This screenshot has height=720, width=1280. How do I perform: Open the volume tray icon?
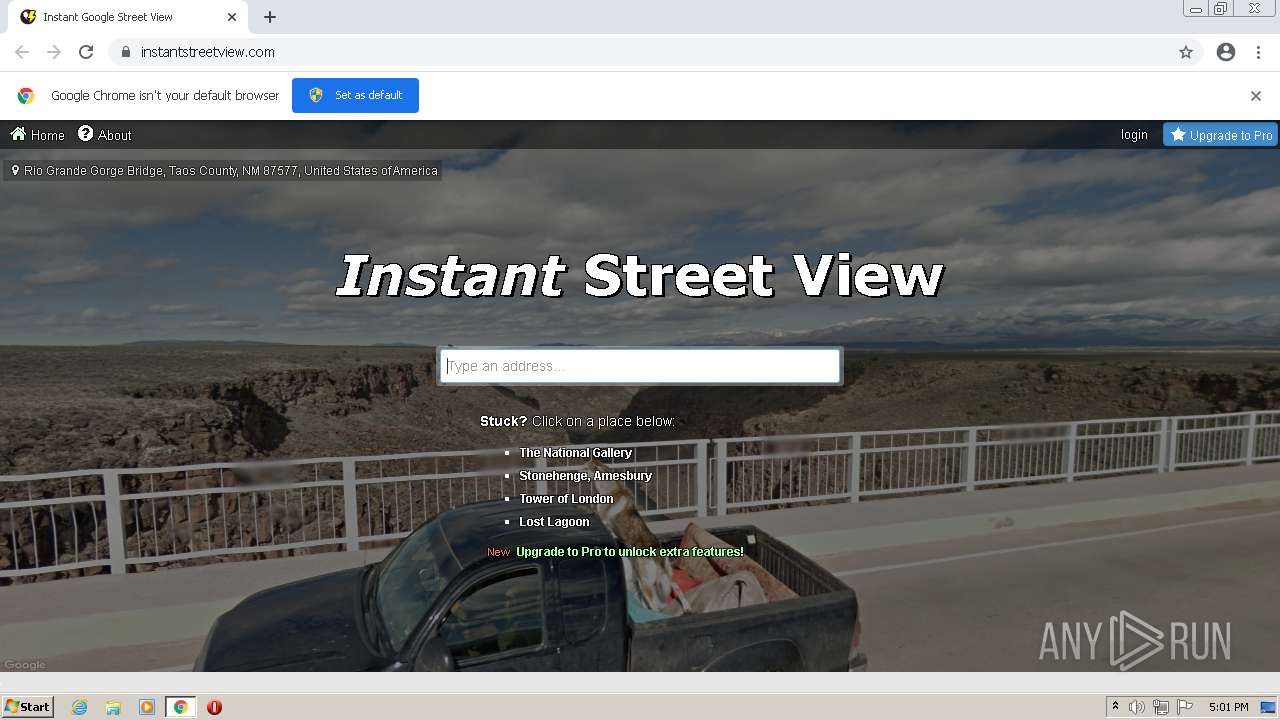click(1137, 707)
